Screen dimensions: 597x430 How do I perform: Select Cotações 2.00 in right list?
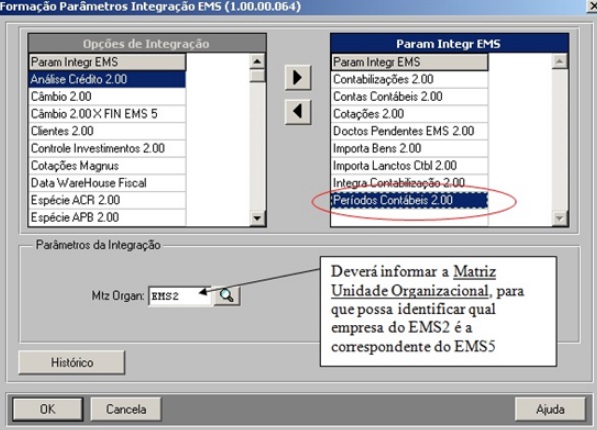[410, 113]
